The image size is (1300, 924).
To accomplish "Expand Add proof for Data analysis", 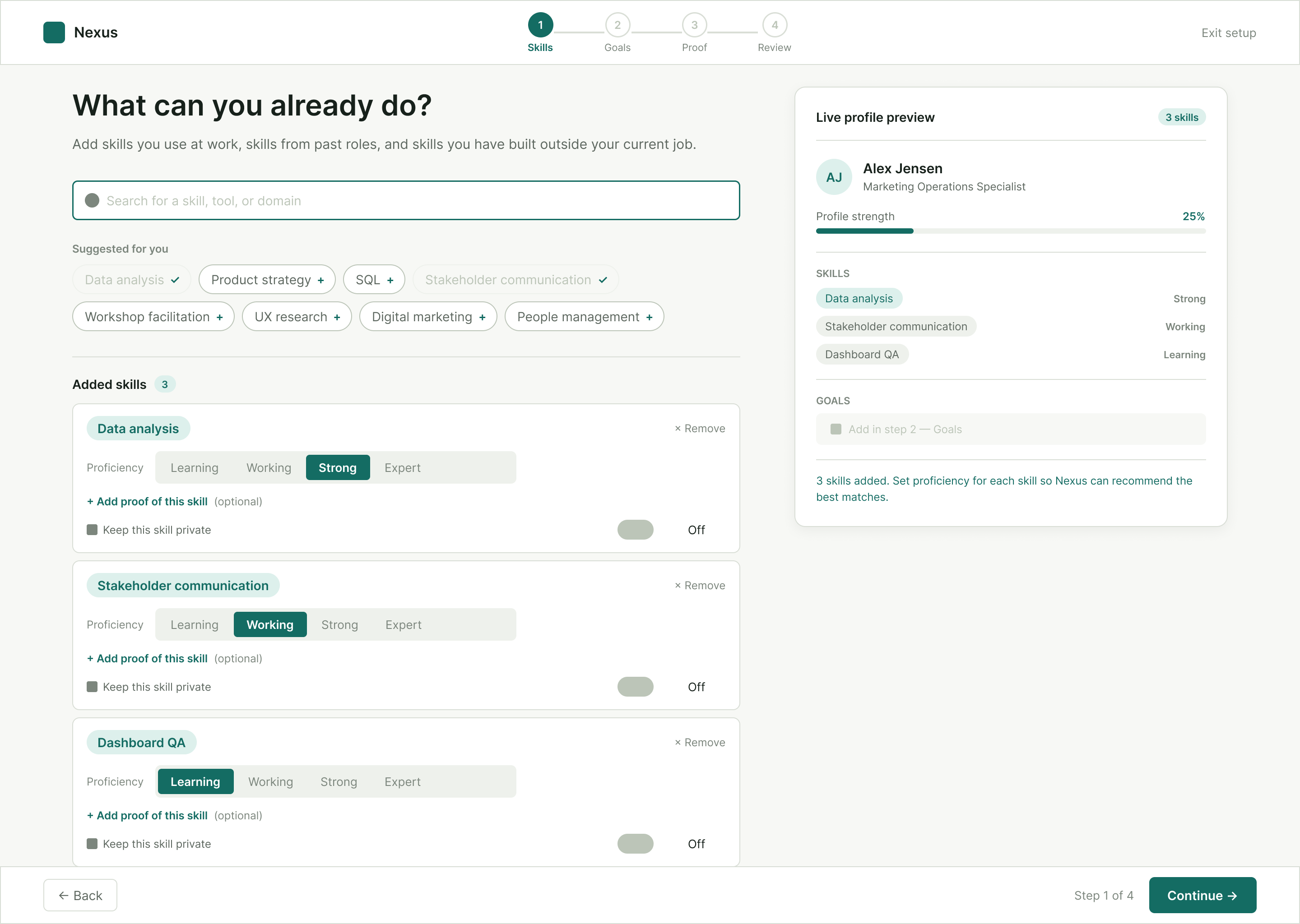I will pyautogui.click(x=147, y=501).
